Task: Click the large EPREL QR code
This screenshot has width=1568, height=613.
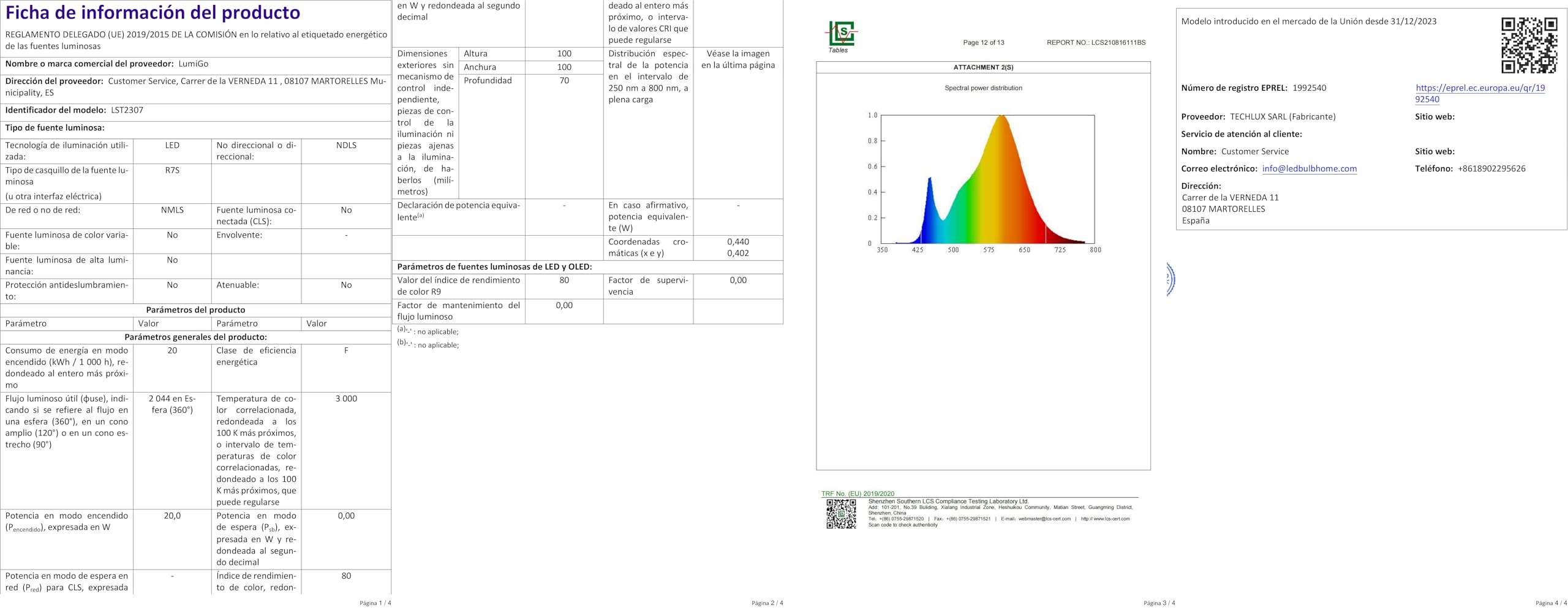Action: pyautogui.click(x=1529, y=46)
